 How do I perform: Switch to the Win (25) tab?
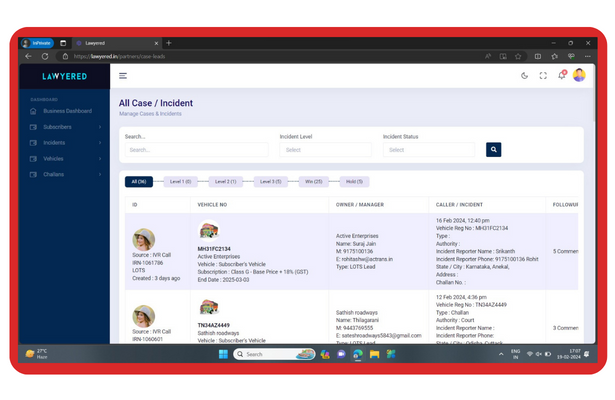point(314,182)
